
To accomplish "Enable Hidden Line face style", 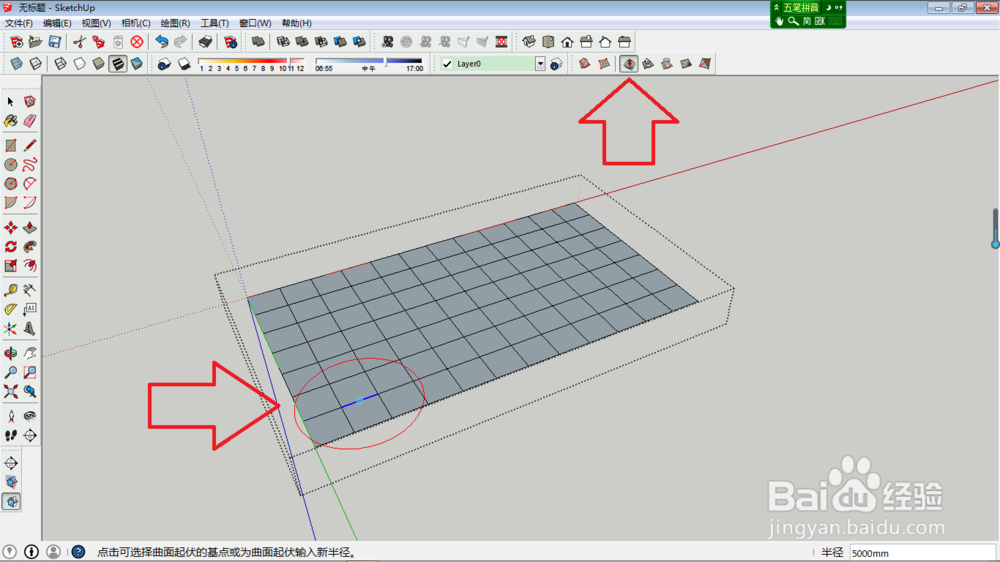I will click(79, 64).
